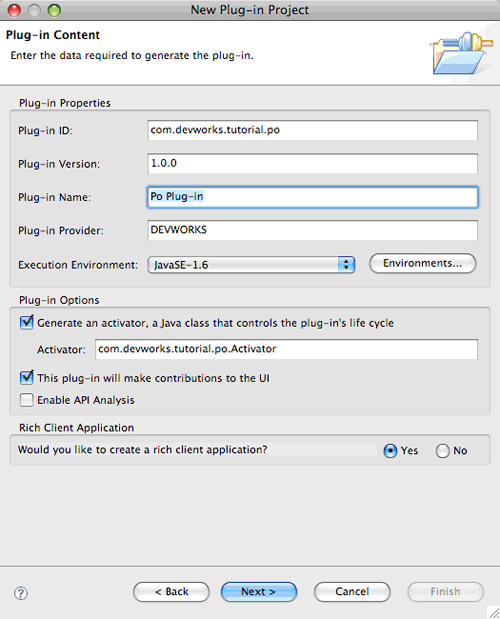500x619 pixels.
Task: Open the Execution Environment JavaSE-1.6 dropdown
Action: click(251, 264)
